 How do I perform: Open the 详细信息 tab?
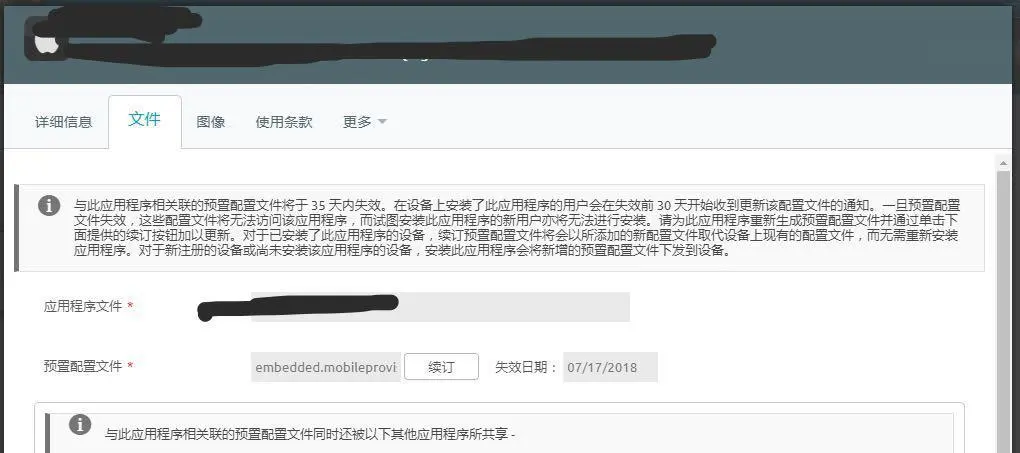[64, 122]
